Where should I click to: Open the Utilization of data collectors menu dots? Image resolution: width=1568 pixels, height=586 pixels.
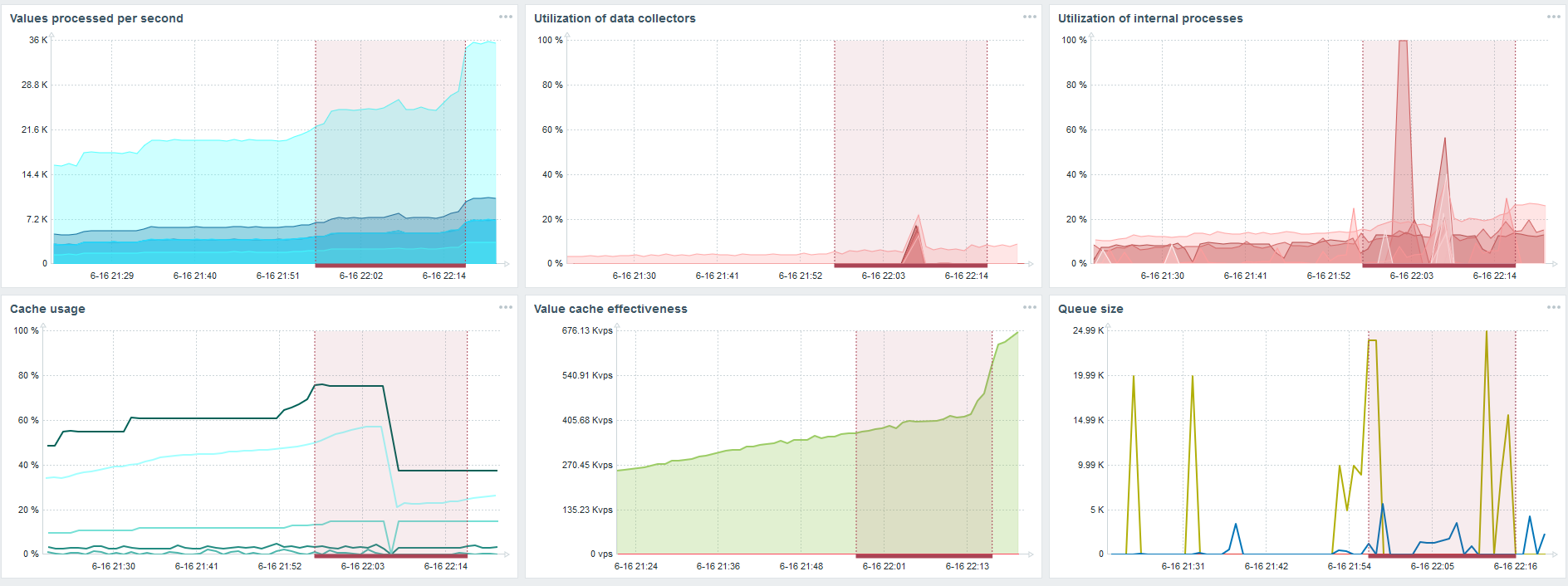point(1030,17)
